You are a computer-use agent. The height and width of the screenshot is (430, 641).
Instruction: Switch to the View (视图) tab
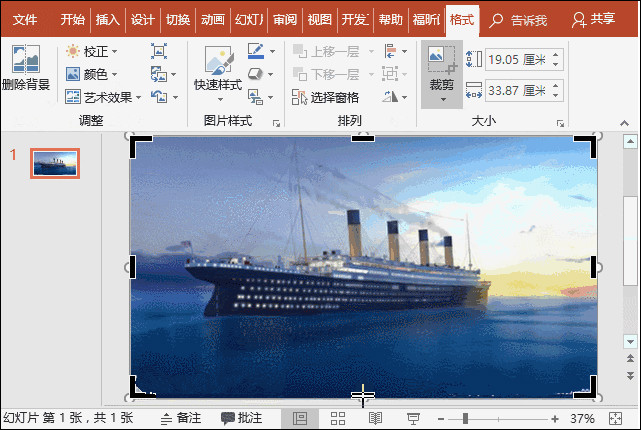click(x=320, y=19)
